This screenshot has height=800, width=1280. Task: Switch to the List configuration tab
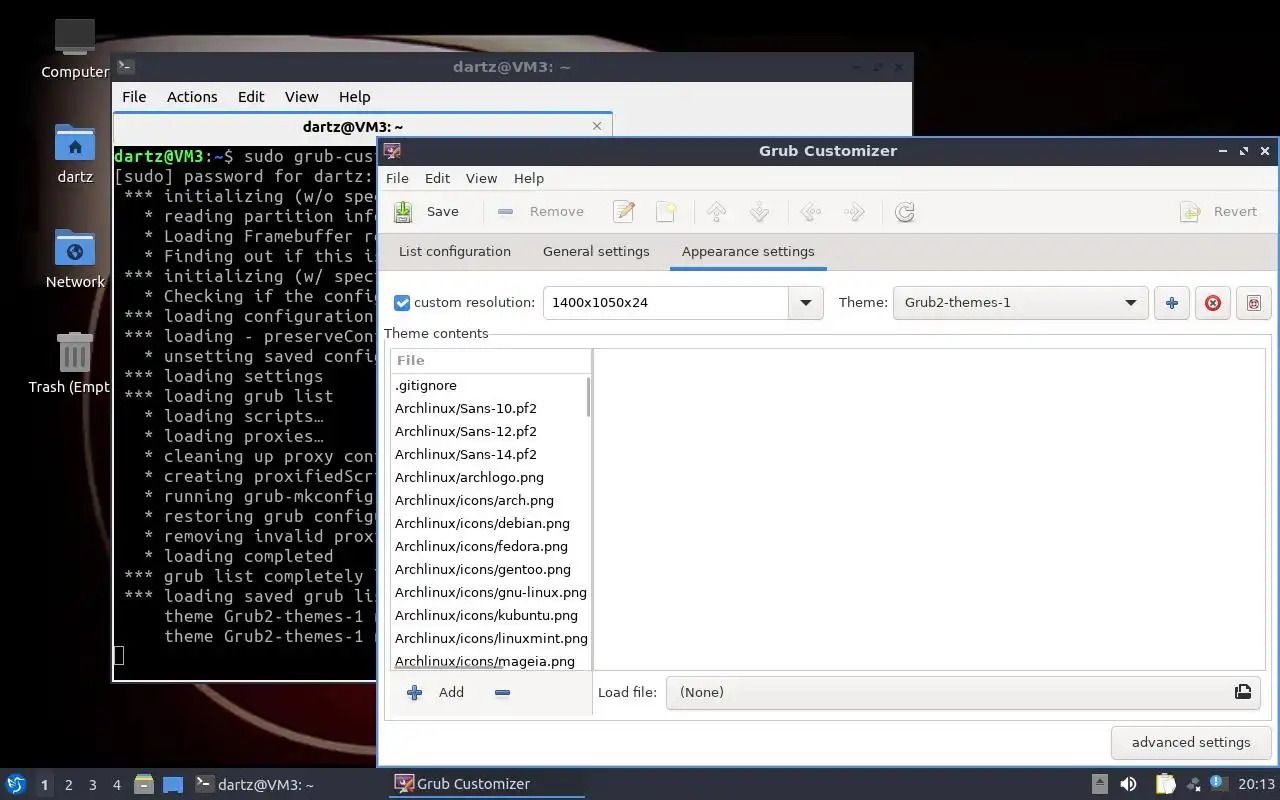click(x=455, y=251)
